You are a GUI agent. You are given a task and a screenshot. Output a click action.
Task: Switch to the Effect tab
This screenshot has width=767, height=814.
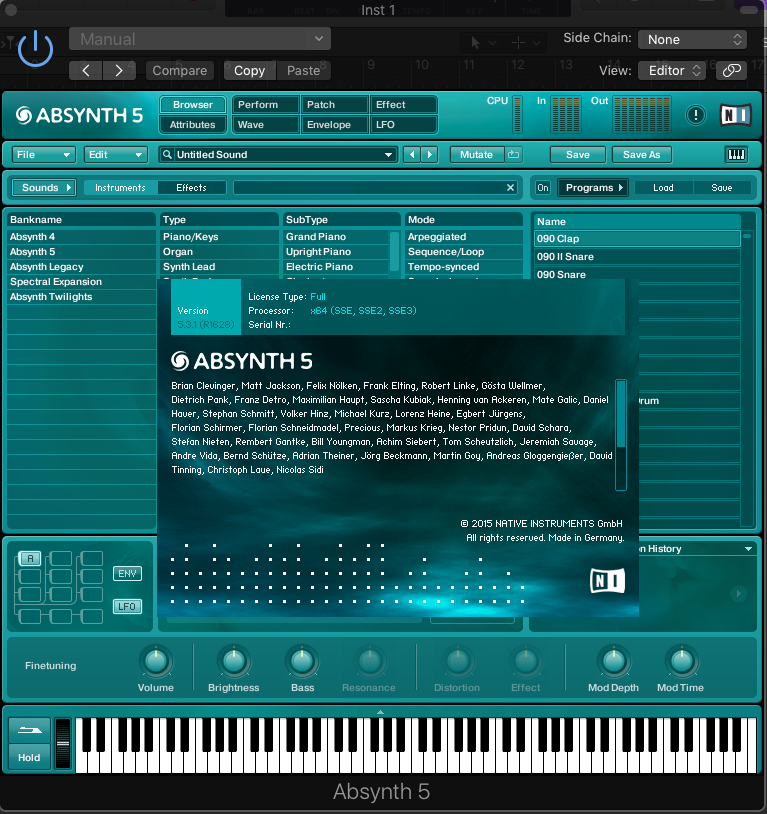click(403, 104)
